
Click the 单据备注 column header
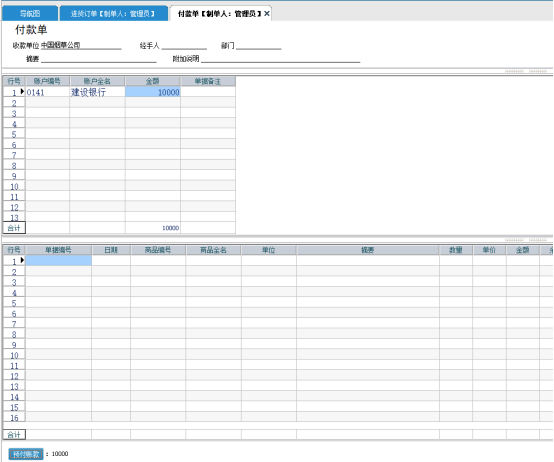[x=208, y=81]
